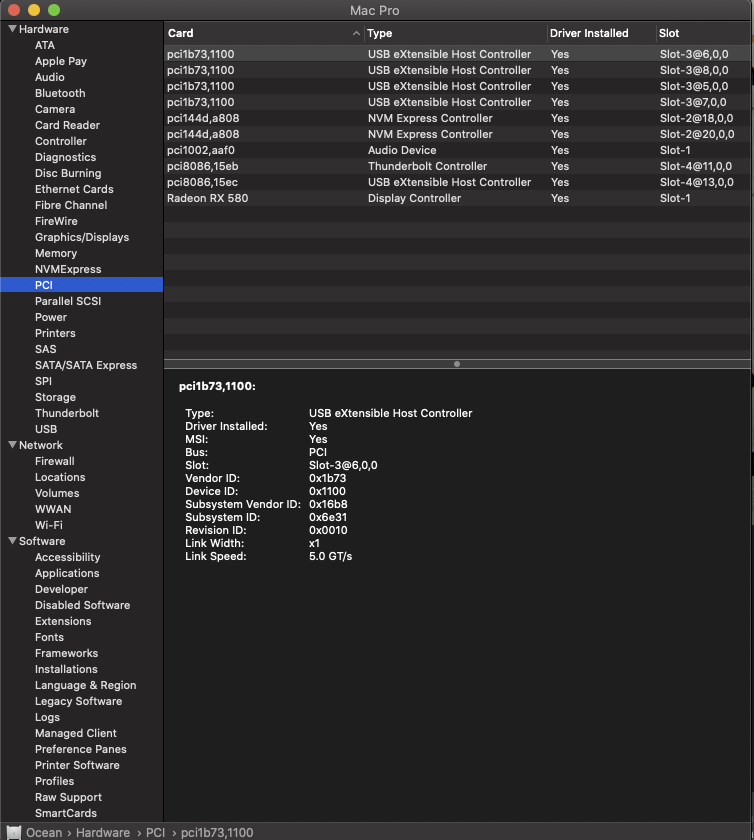Select Memory in the sidebar
754x840 pixels.
click(x=56, y=253)
